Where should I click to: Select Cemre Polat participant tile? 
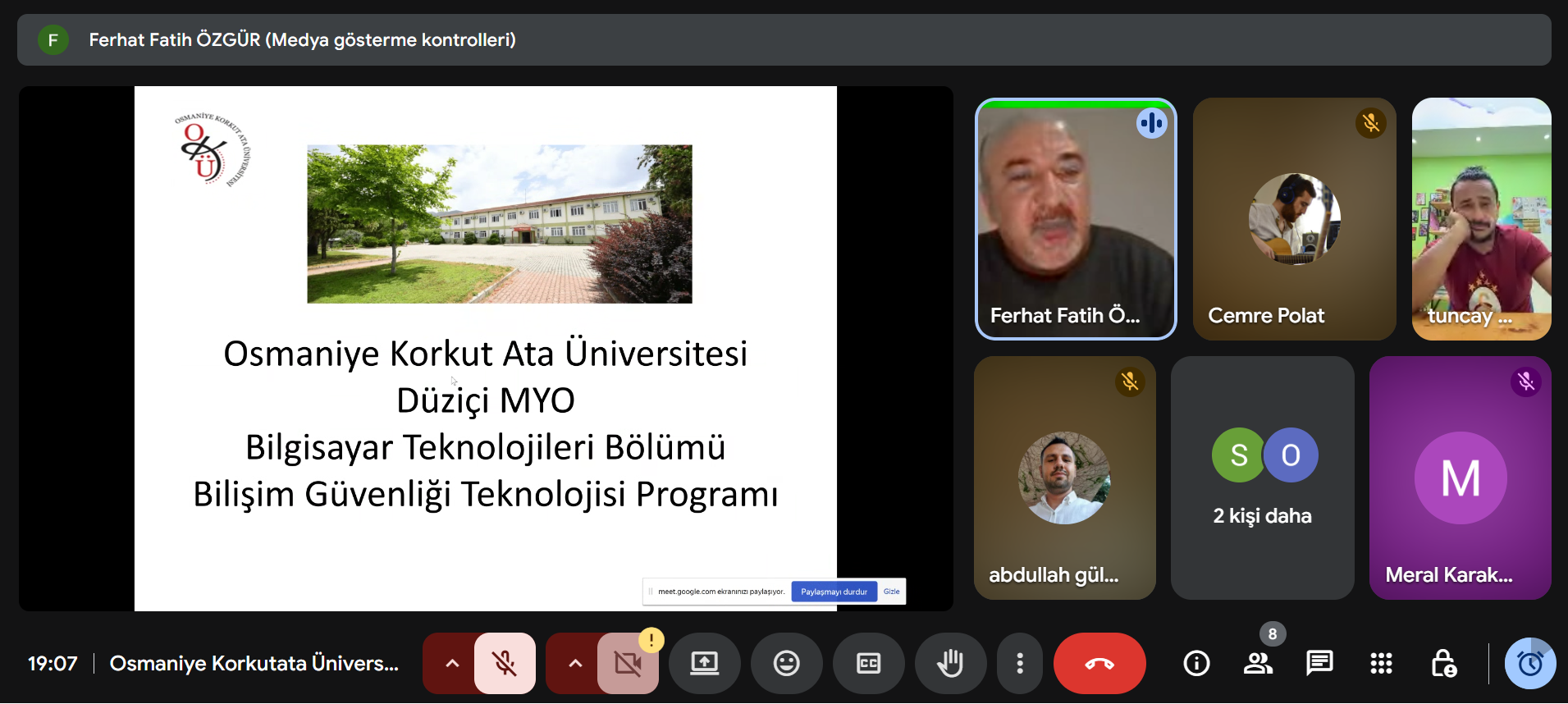point(1294,219)
